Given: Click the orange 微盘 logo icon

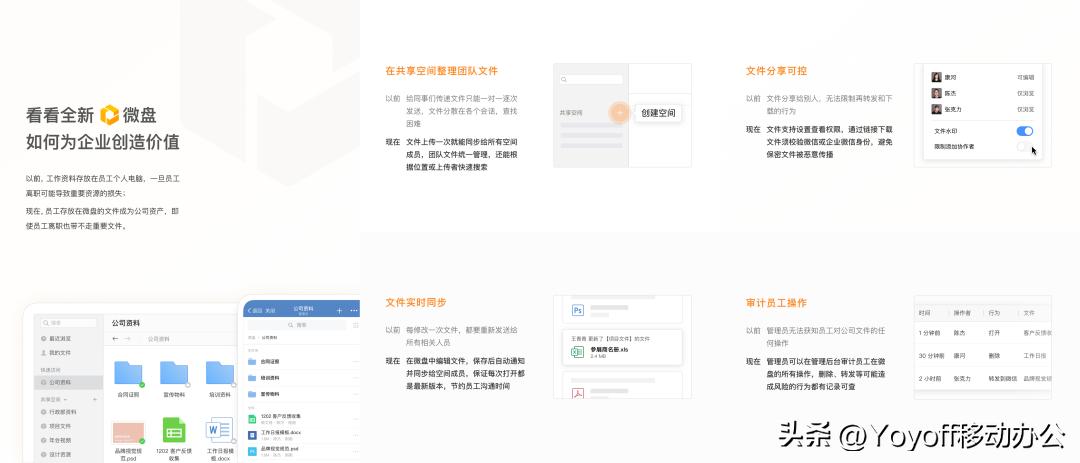Looking at the screenshot, I should 110,114.
